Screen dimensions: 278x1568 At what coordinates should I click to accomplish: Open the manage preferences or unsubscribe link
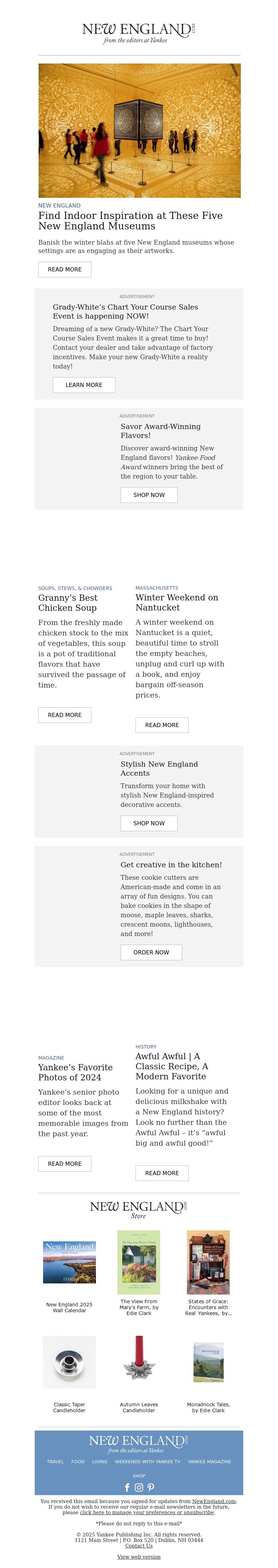pos(147,1512)
